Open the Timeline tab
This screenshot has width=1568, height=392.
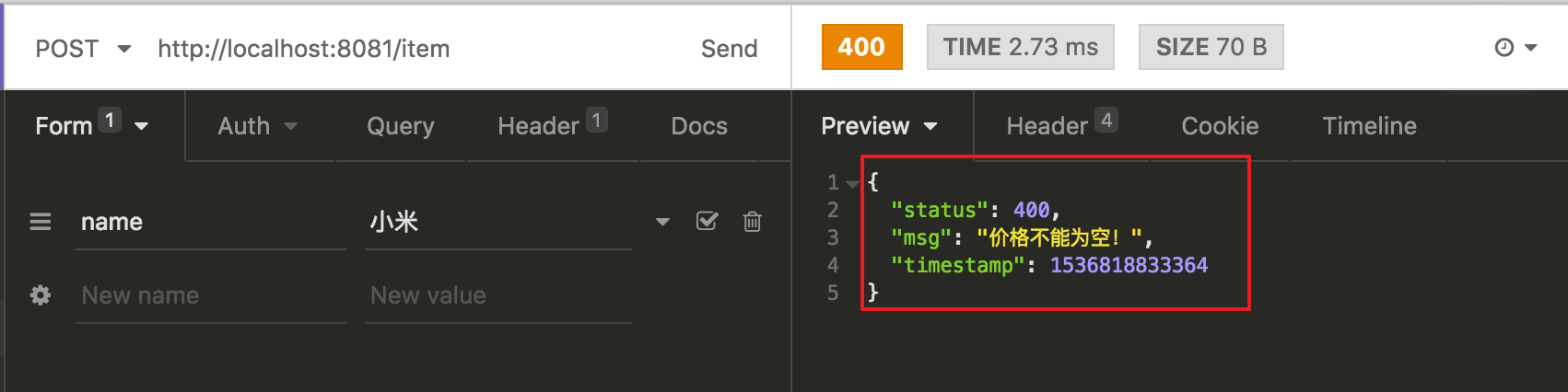click(1369, 126)
